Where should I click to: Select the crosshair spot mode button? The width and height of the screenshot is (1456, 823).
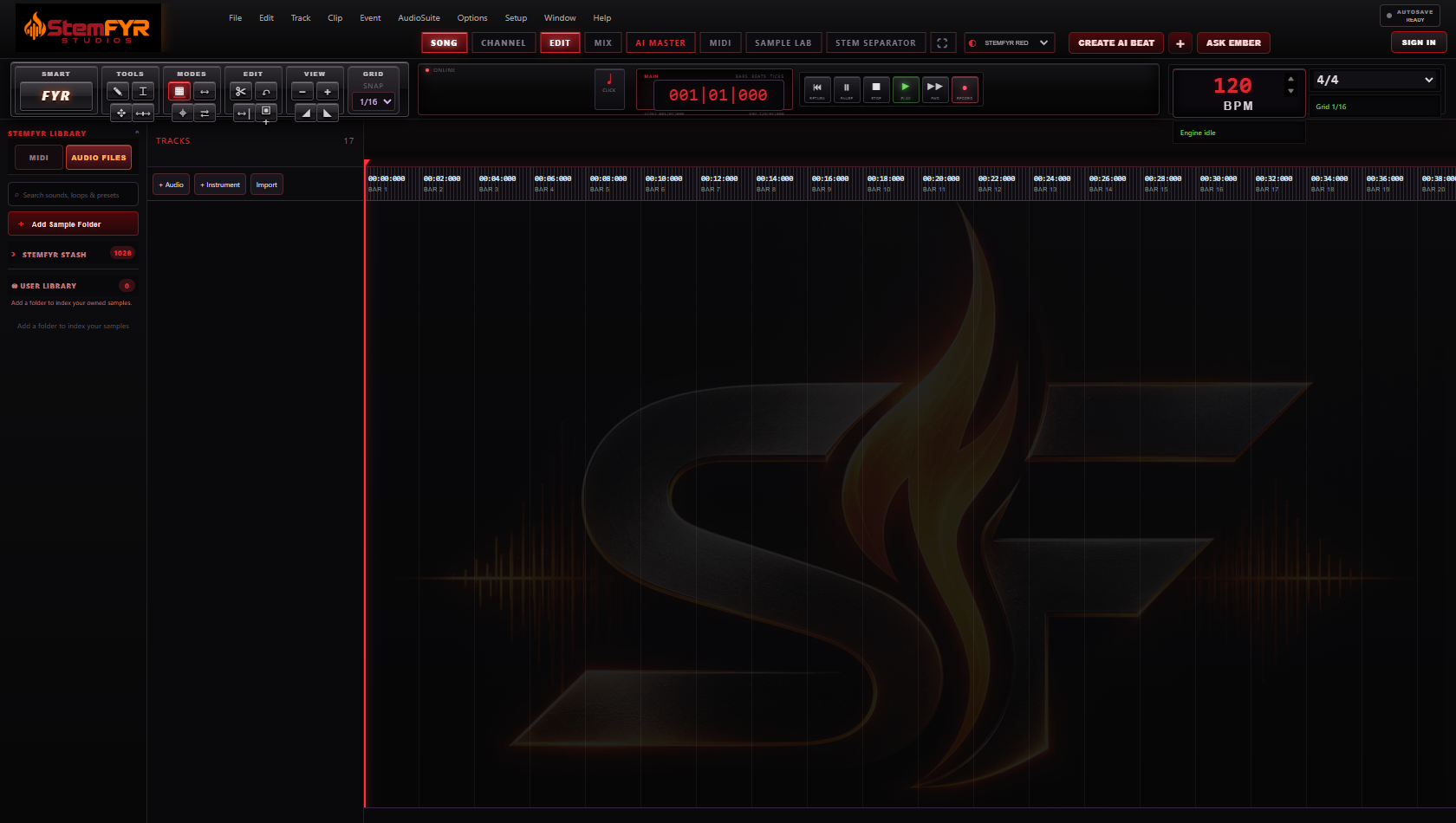183,113
